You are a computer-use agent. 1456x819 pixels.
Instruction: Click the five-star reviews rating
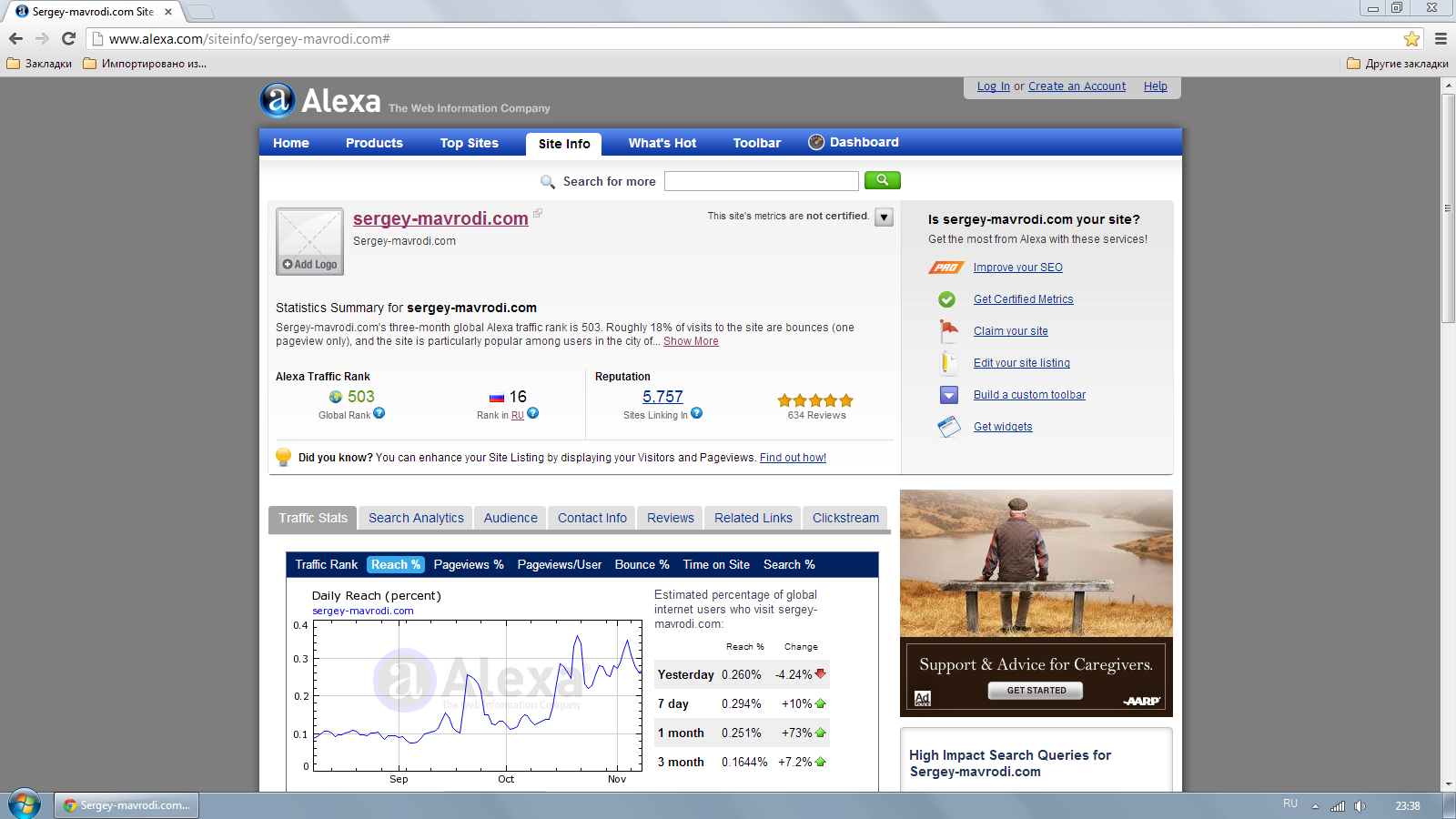pos(815,400)
